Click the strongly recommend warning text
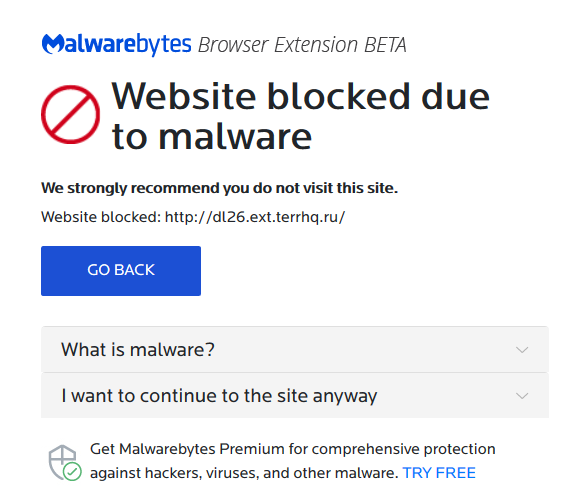575x503 pixels. [219, 188]
